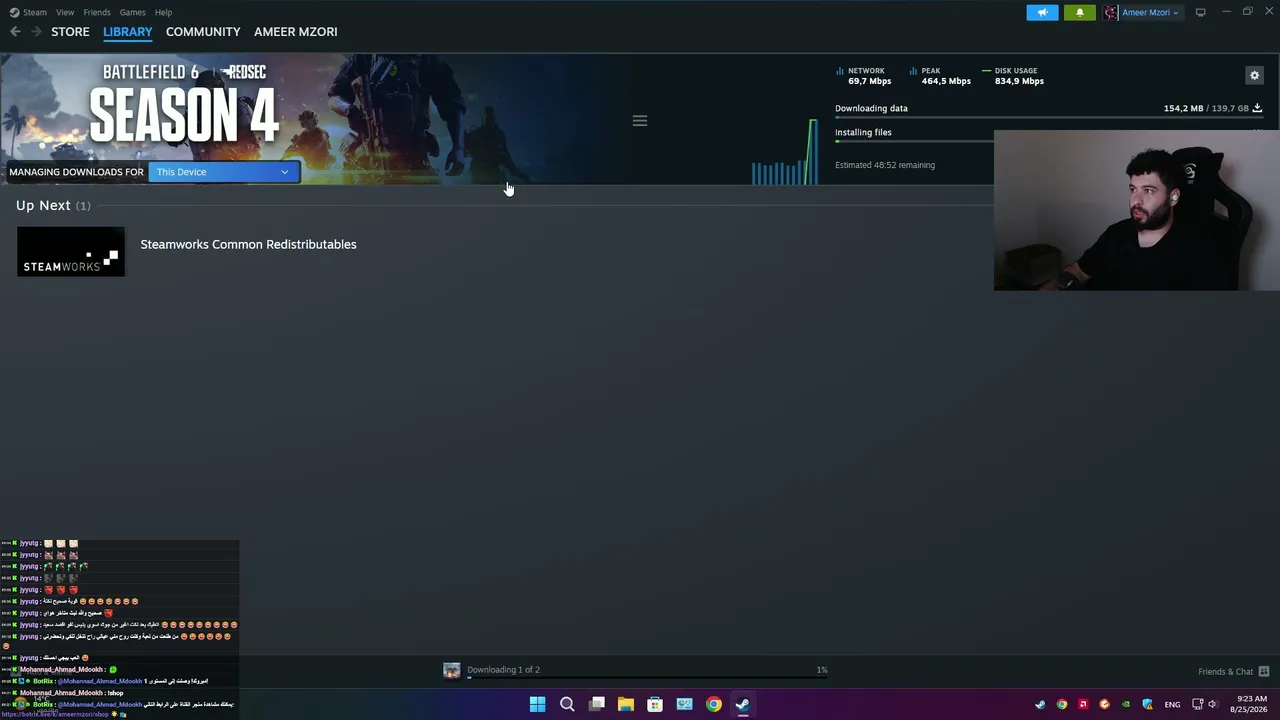The height and width of the screenshot is (720, 1280).
Task: Select Steamworks Common Redistributables in queue
Action: 248,244
